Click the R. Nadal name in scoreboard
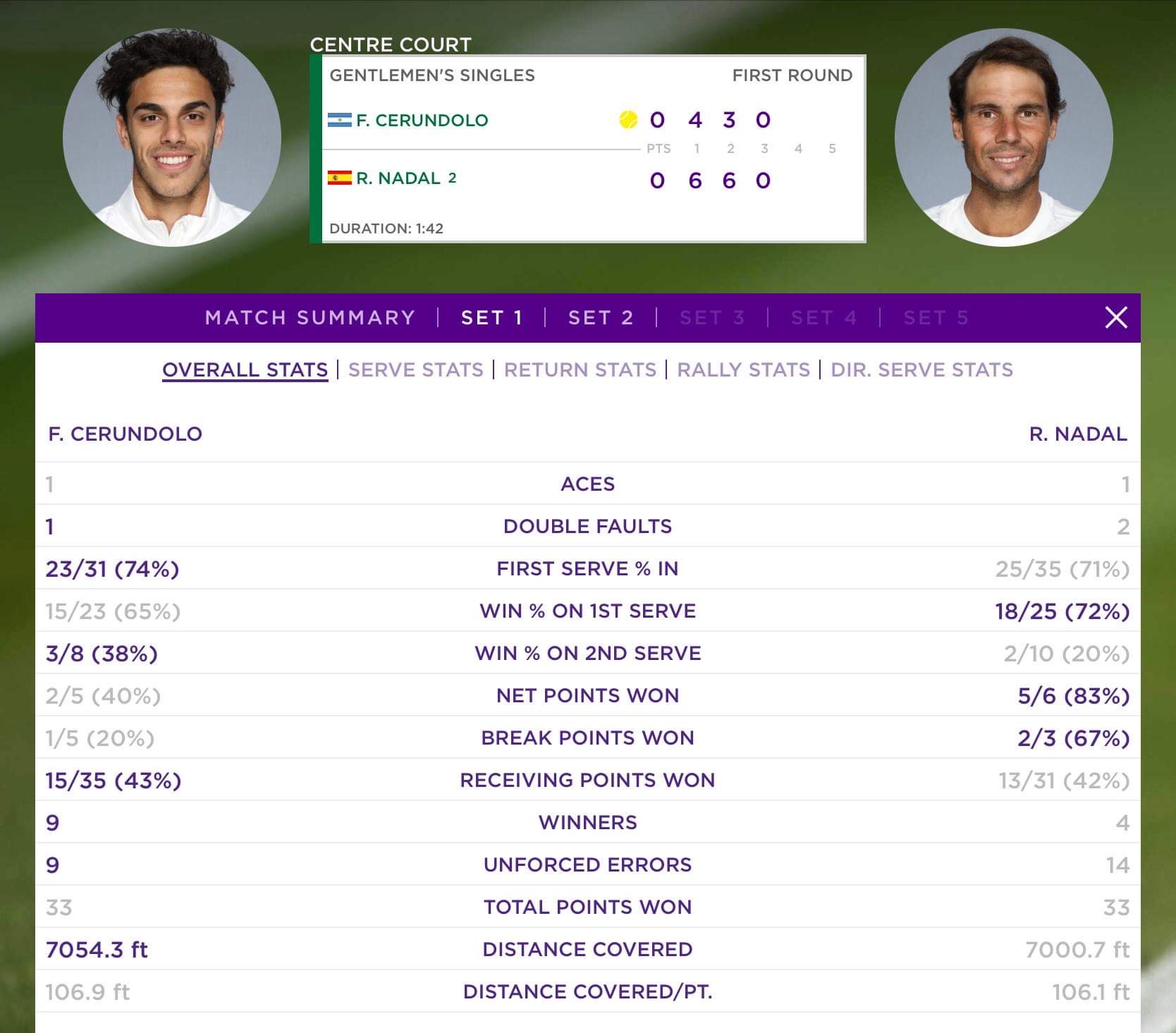The image size is (1176, 1033). tap(398, 178)
